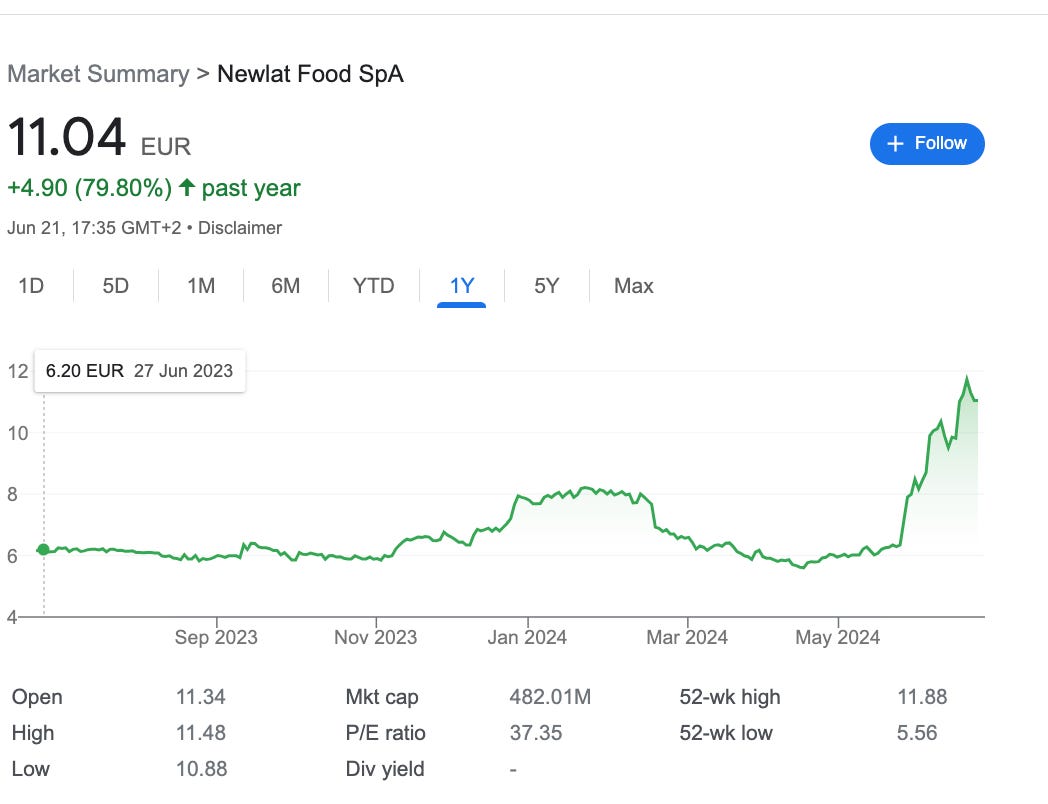The width and height of the screenshot is (1048, 804).
Task: Click the May 2024 axis label
Action: tap(837, 638)
